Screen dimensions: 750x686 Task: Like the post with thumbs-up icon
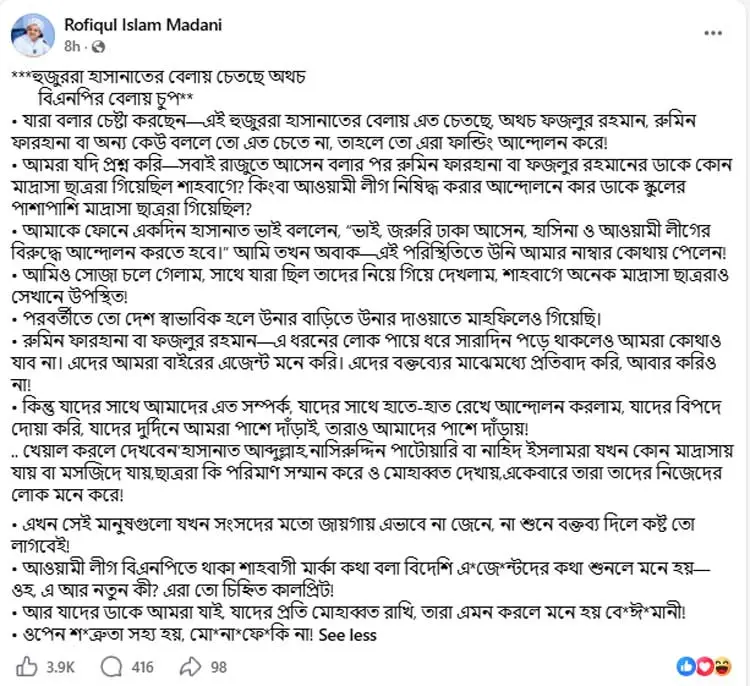coord(27,666)
